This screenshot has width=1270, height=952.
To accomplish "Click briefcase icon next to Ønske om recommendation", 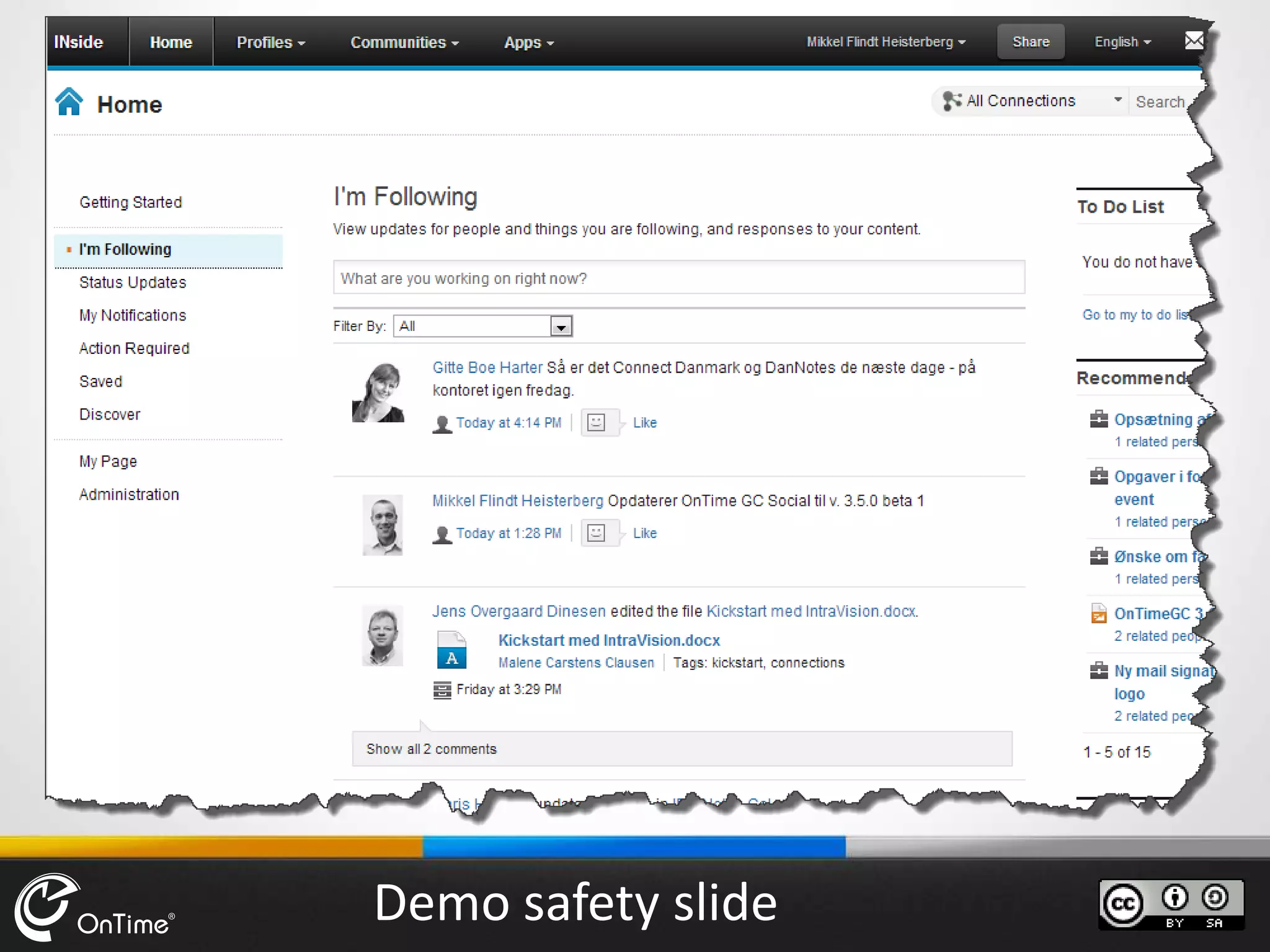I will pyautogui.click(x=1099, y=557).
